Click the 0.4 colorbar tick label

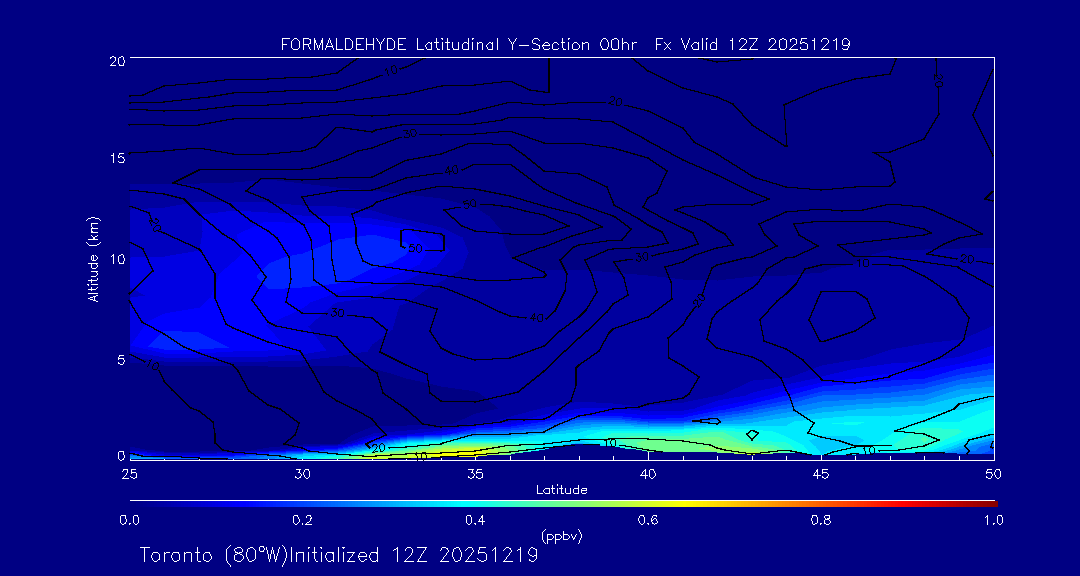coord(475,520)
